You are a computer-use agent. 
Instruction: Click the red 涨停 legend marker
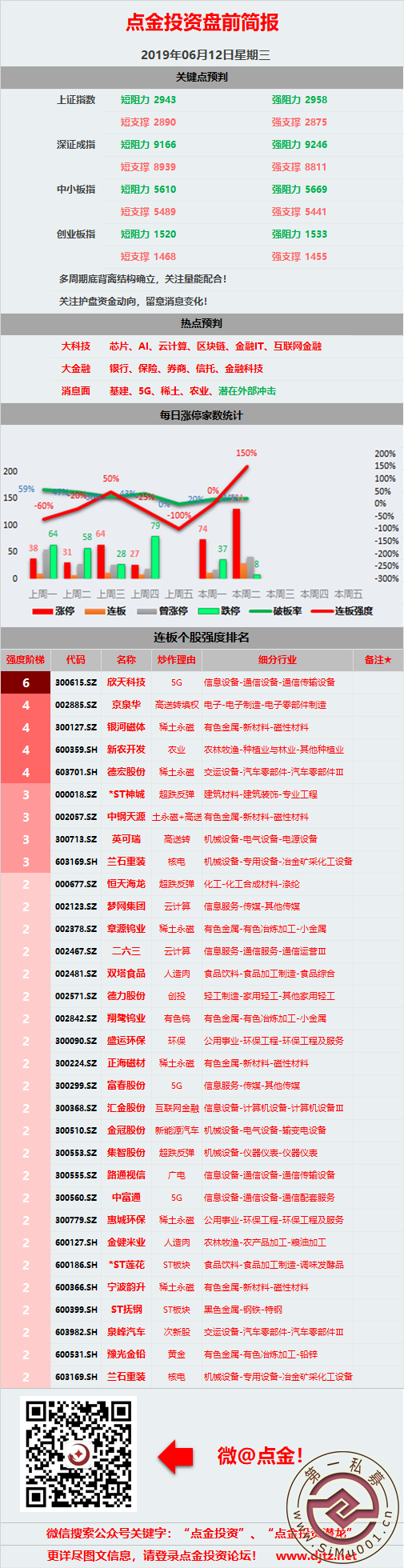(x=42, y=611)
